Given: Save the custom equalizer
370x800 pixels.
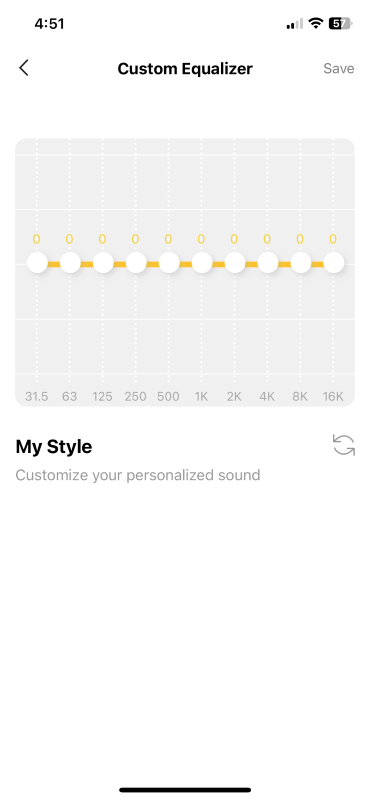Looking at the screenshot, I should [339, 68].
